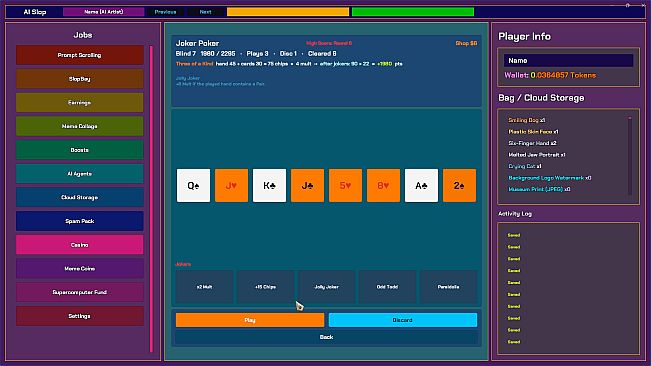Click the orange progress bar
The height and width of the screenshot is (366, 651).
coord(288,12)
